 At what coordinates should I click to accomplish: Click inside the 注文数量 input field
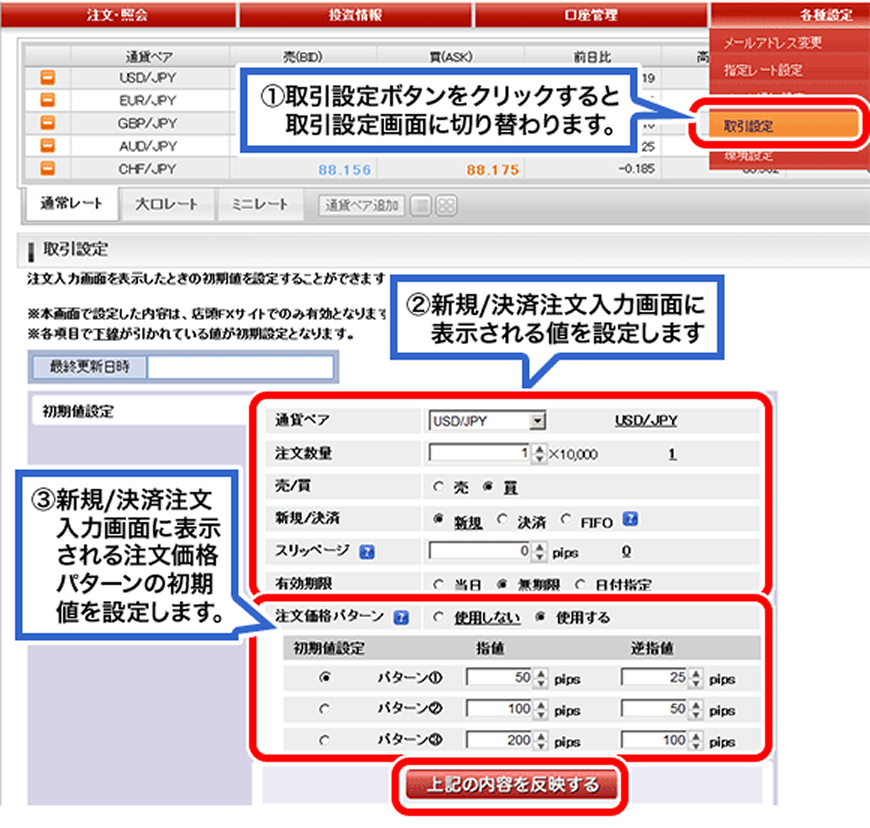(x=480, y=453)
